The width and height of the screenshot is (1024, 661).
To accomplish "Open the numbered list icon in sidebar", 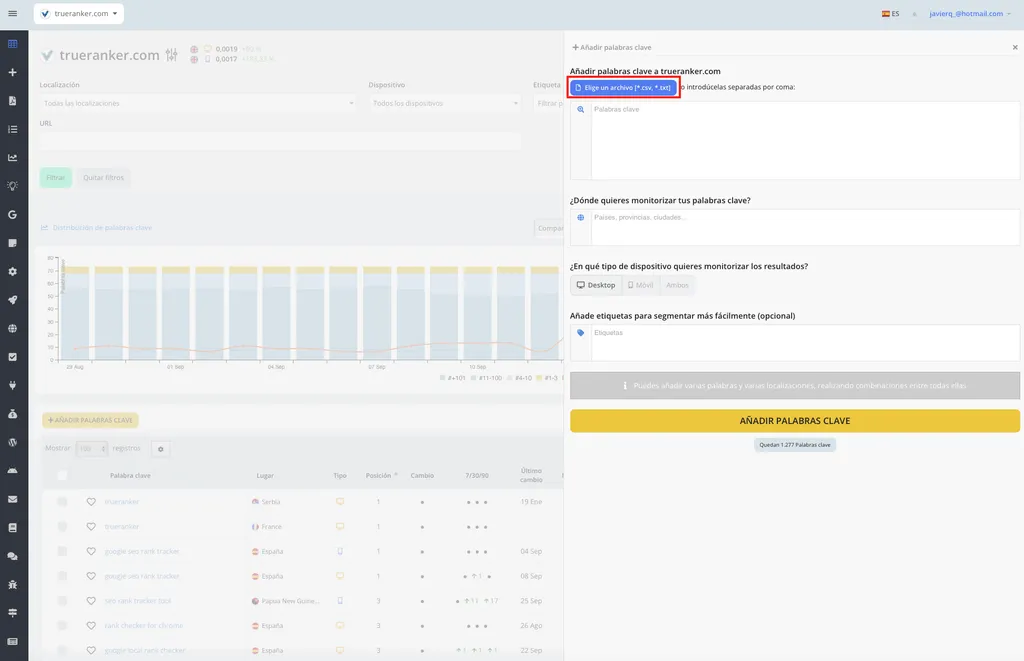I will (12, 129).
